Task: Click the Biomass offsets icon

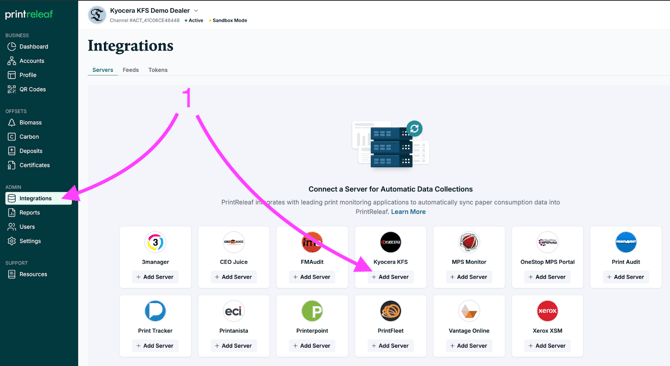Action: (12, 123)
